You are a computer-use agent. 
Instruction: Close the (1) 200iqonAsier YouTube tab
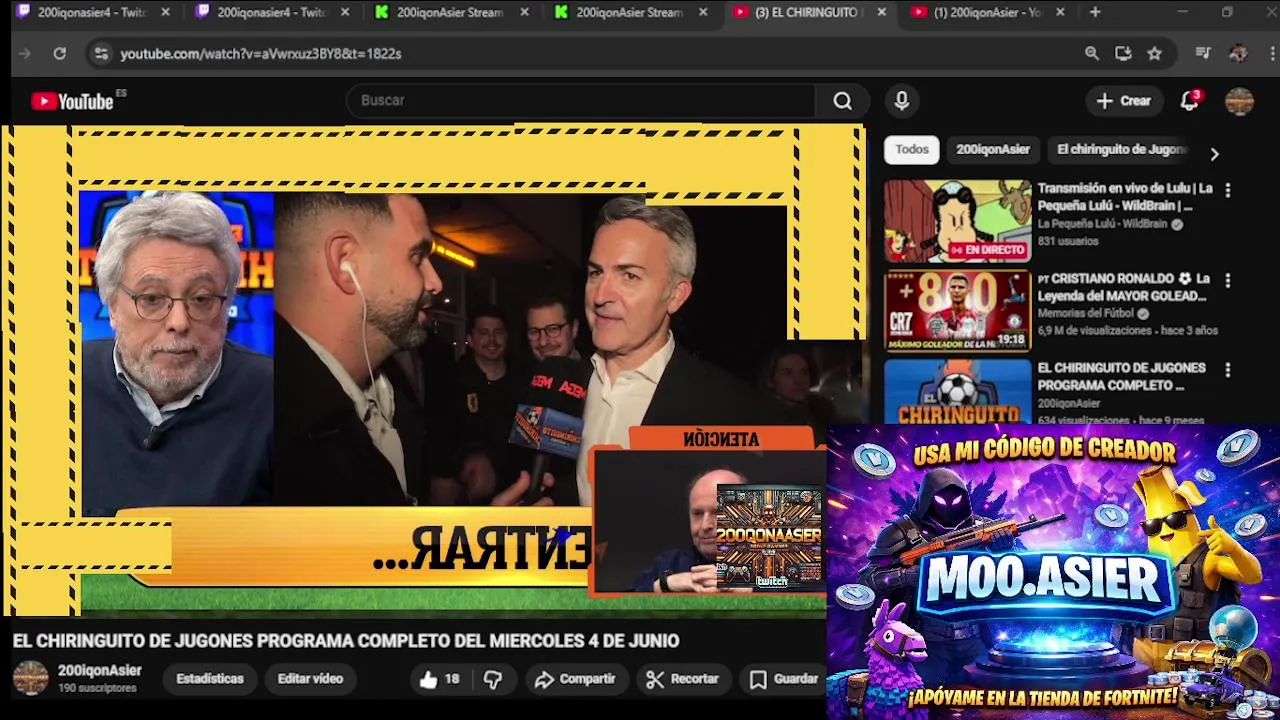pos(1060,12)
